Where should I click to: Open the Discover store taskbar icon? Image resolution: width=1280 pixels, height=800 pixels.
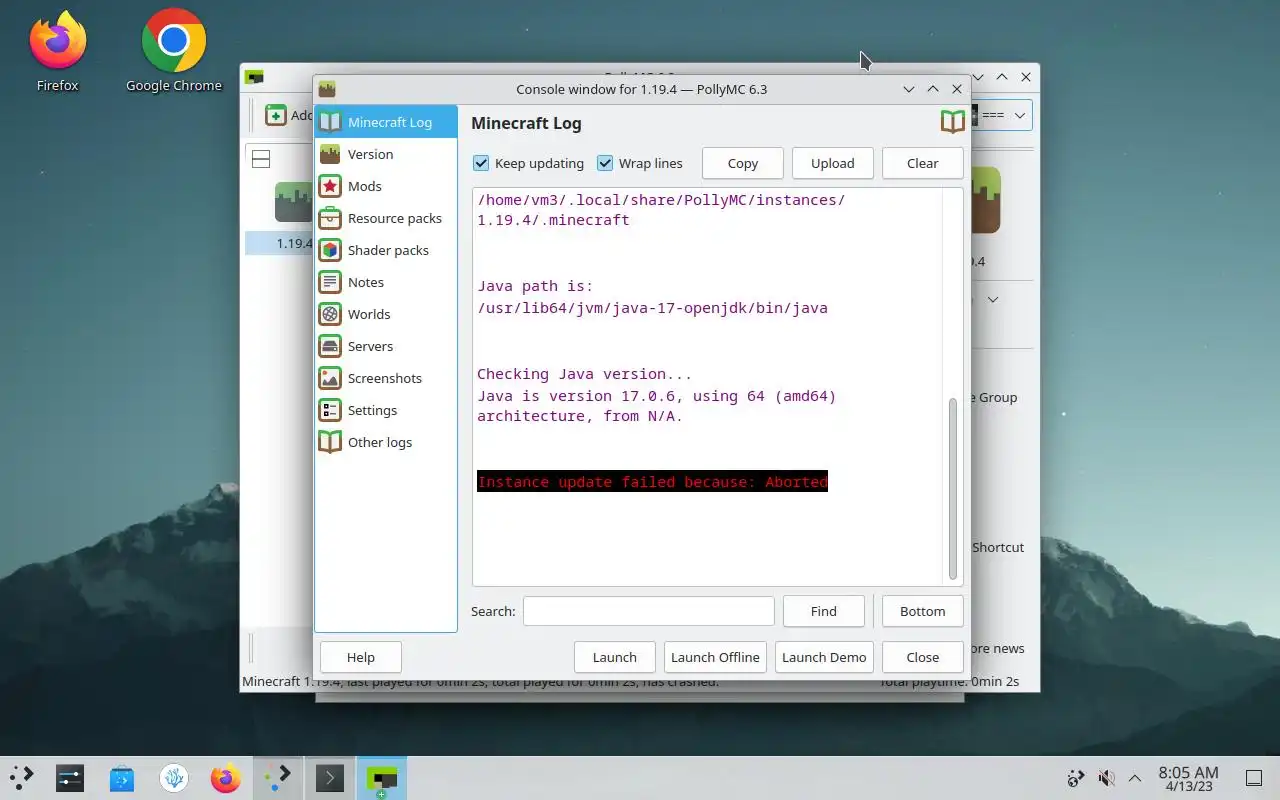tap(122, 778)
